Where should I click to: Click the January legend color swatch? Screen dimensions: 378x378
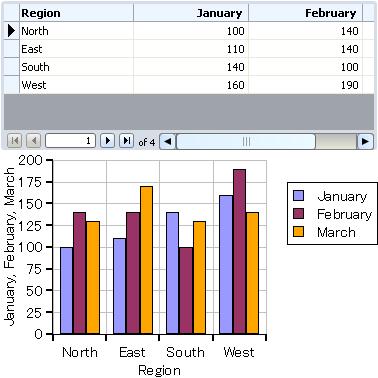pyautogui.click(x=299, y=196)
